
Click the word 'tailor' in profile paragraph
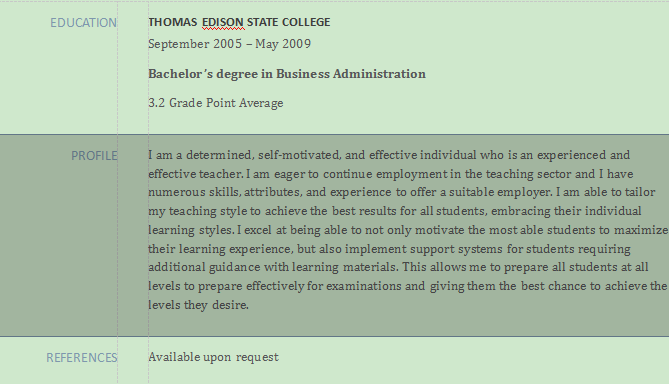pos(640,192)
